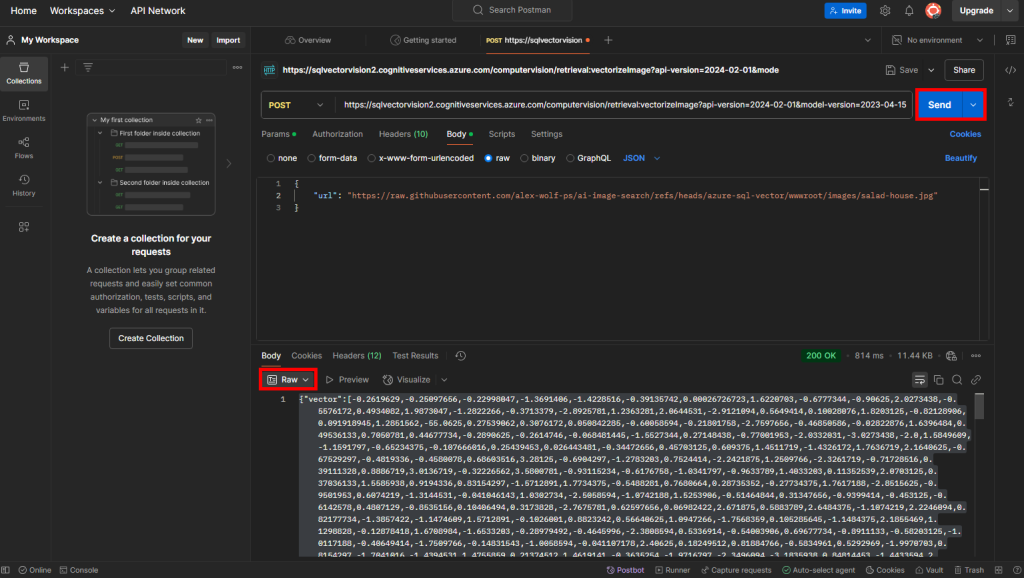Click the network globe icon in response status

tap(951, 356)
